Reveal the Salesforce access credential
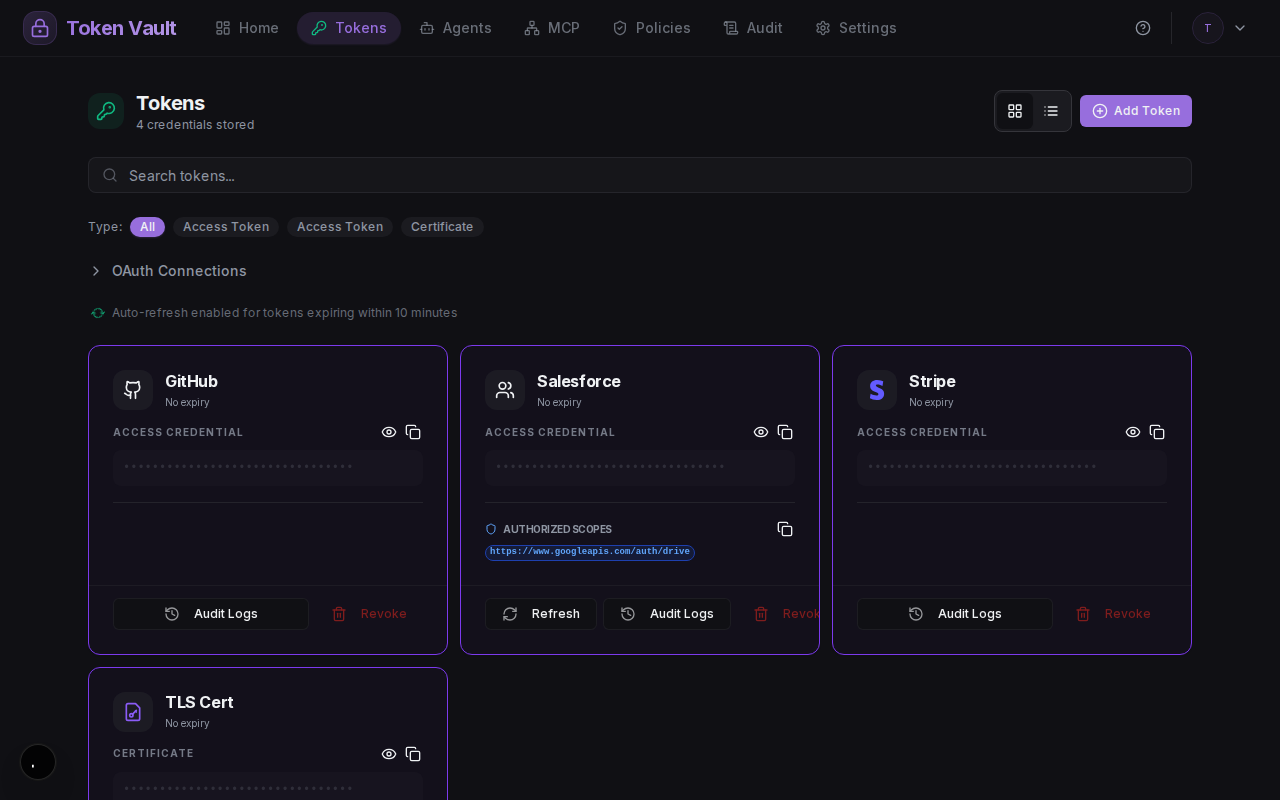Image resolution: width=1280 pixels, height=800 pixels. [761, 432]
